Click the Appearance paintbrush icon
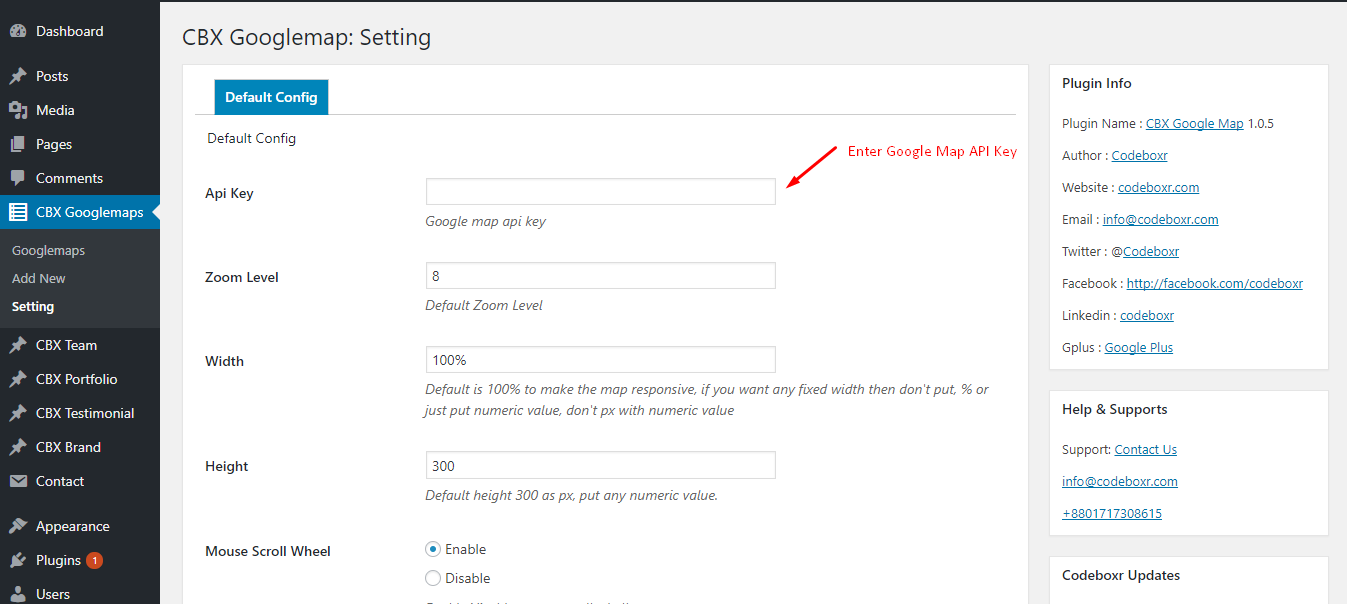The width and height of the screenshot is (1347, 604). pyautogui.click(x=18, y=526)
